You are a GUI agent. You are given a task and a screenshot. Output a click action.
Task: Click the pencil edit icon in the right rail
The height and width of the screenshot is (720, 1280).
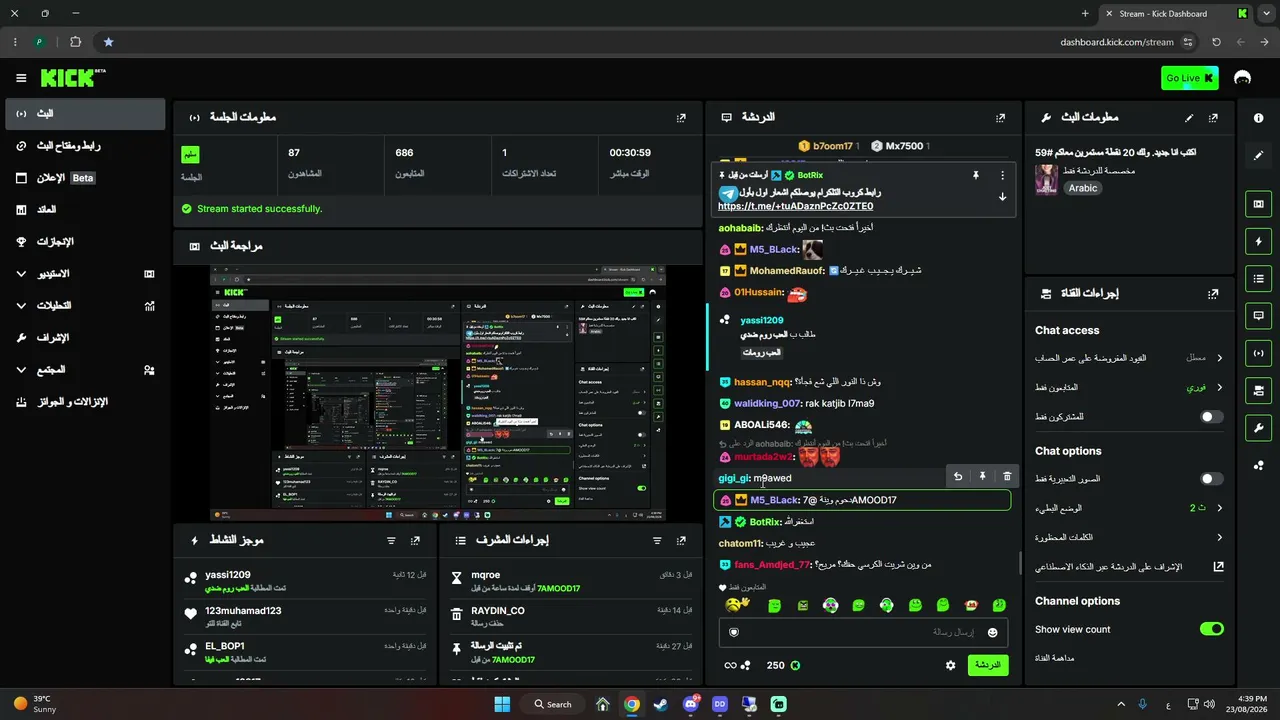click(x=1258, y=155)
